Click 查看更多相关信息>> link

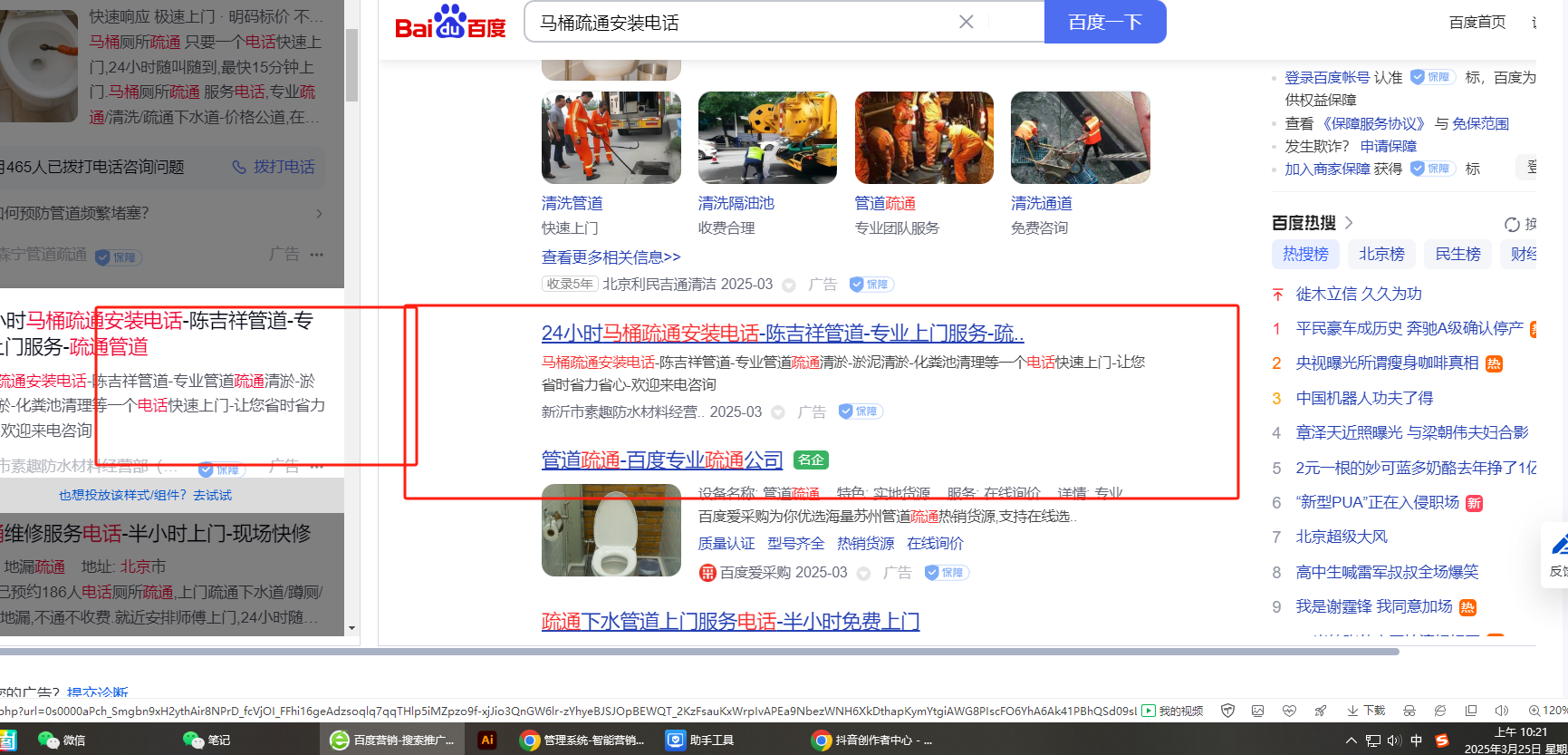point(611,257)
